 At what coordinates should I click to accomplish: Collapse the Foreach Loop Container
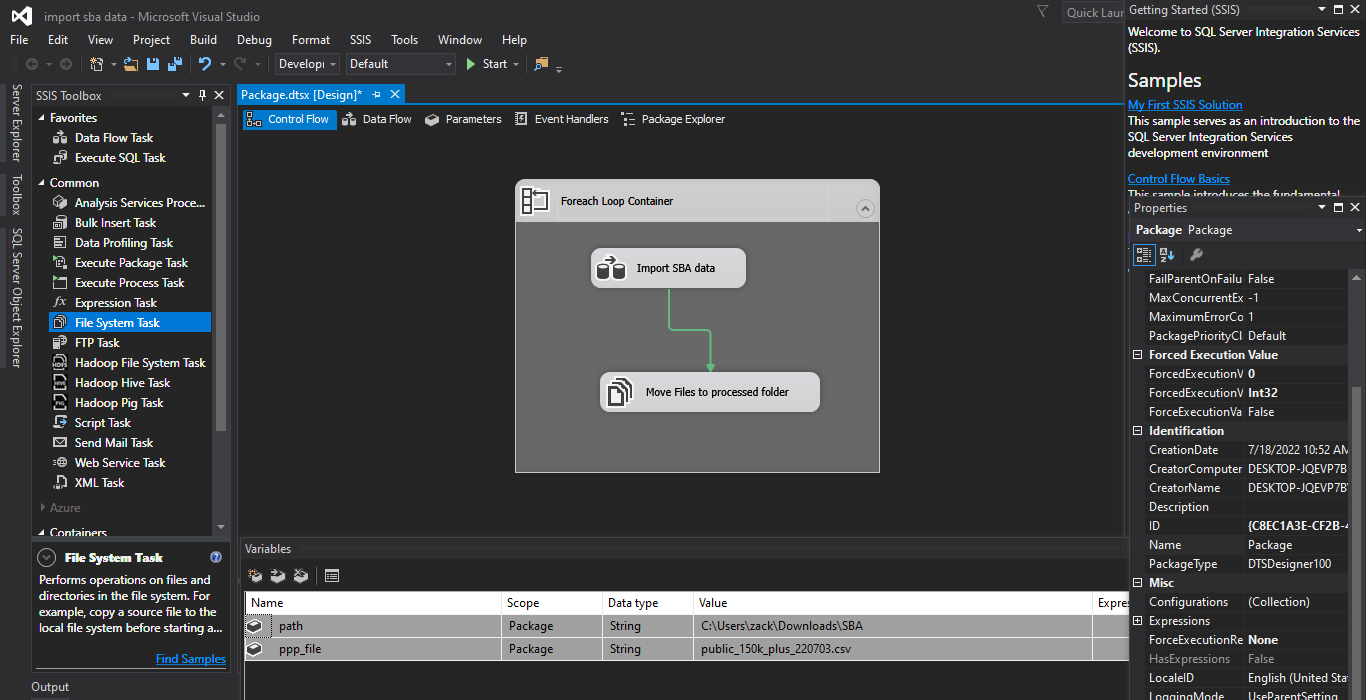tap(866, 209)
